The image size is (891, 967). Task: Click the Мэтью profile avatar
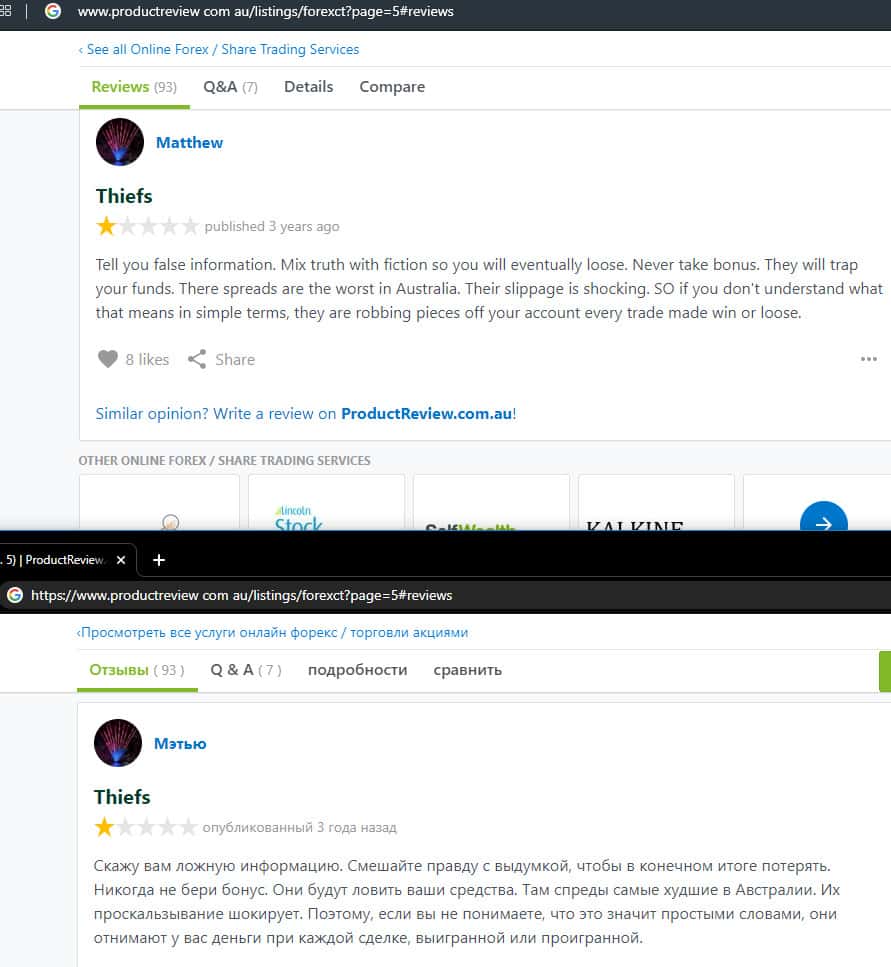pyautogui.click(x=118, y=743)
